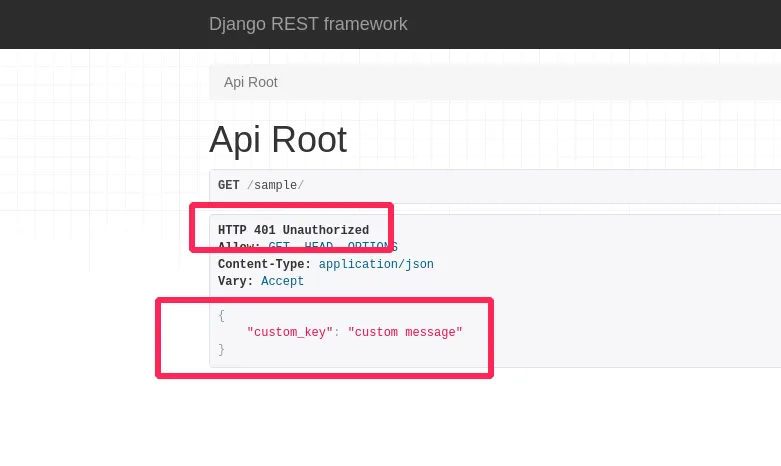Click the /sample/ request path
The width and height of the screenshot is (781, 466).
[275, 185]
